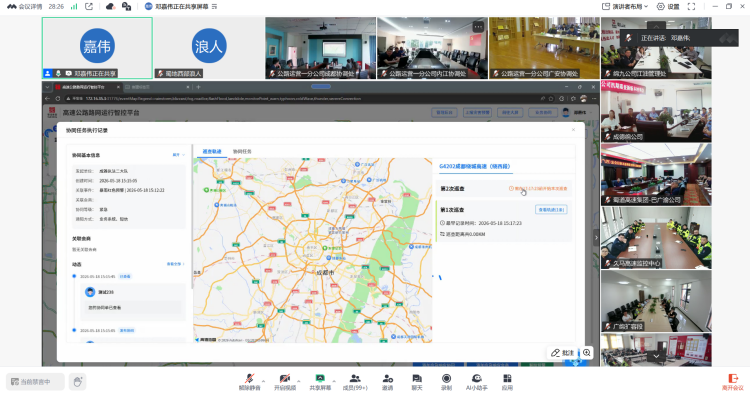Click the browser reload icon in shared window
The height and width of the screenshot is (396, 750).
(x=57, y=99)
